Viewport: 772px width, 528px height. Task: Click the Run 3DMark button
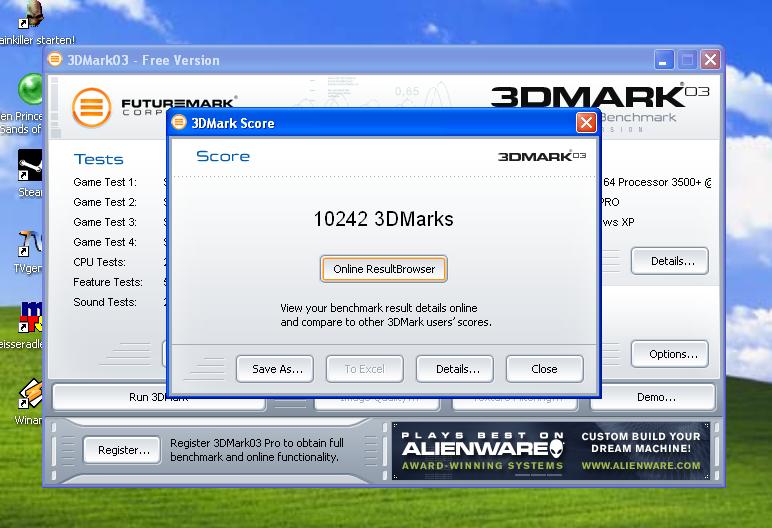click(x=159, y=397)
